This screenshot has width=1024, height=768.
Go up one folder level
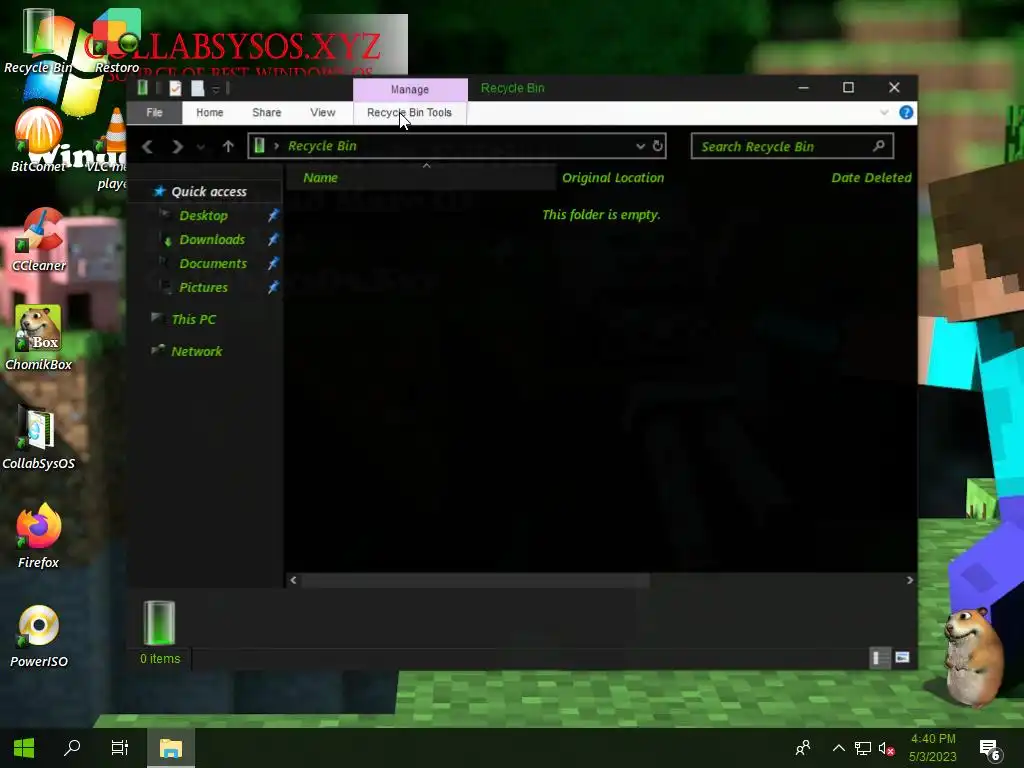(x=228, y=146)
